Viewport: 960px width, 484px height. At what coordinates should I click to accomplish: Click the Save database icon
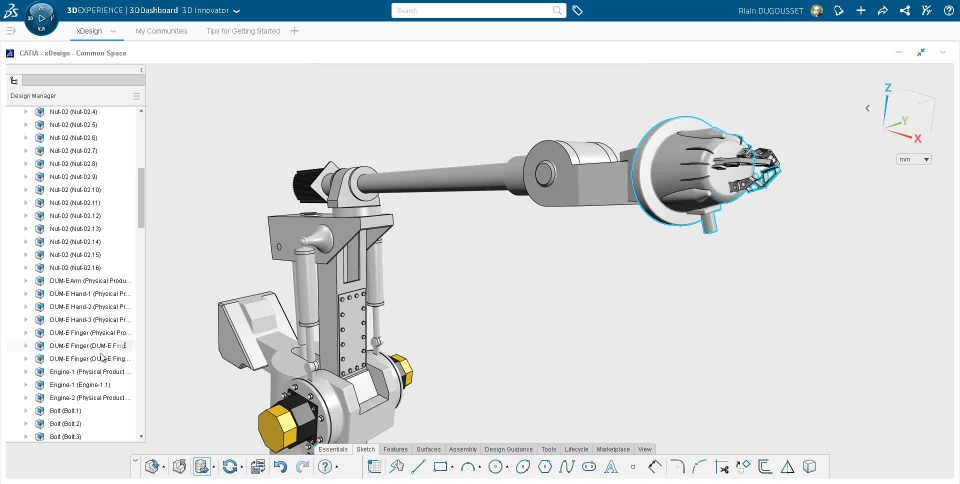pyautogui.click(x=201, y=467)
